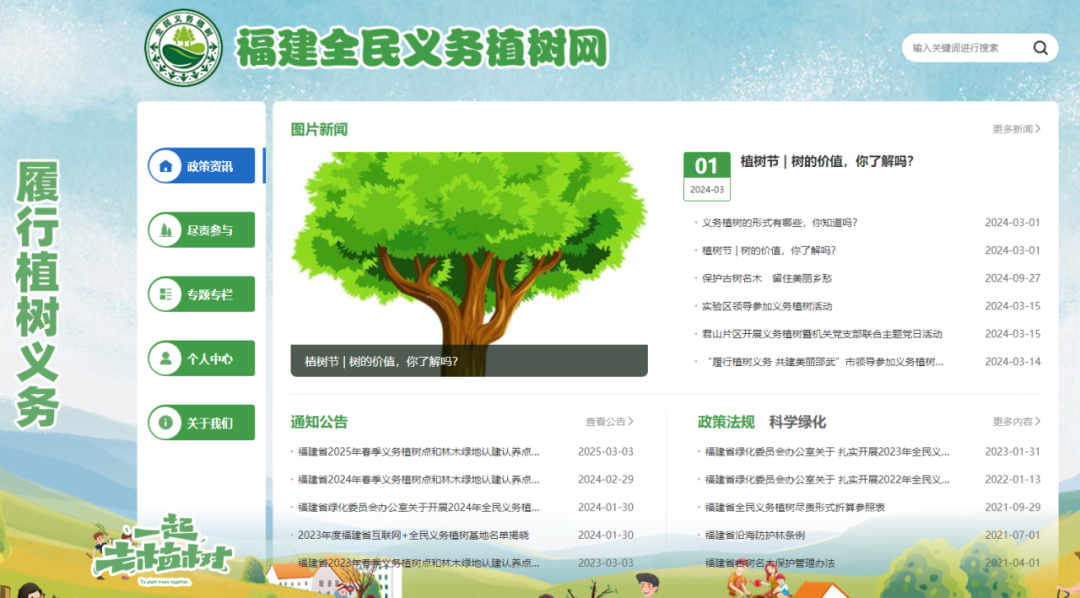Go to 个人中心 menu item

(202, 358)
